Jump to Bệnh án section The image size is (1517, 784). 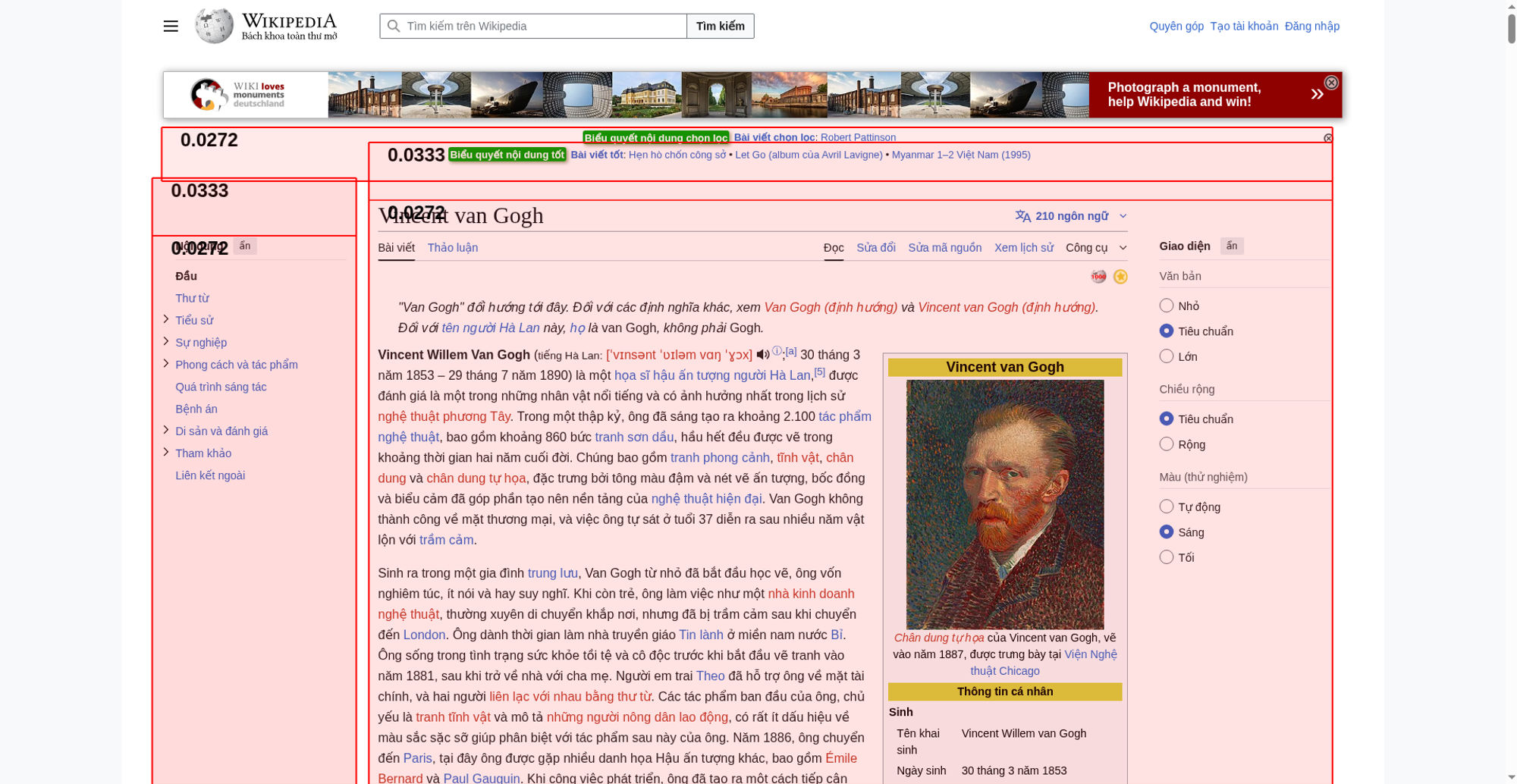pyautogui.click(x=196, y=409)
